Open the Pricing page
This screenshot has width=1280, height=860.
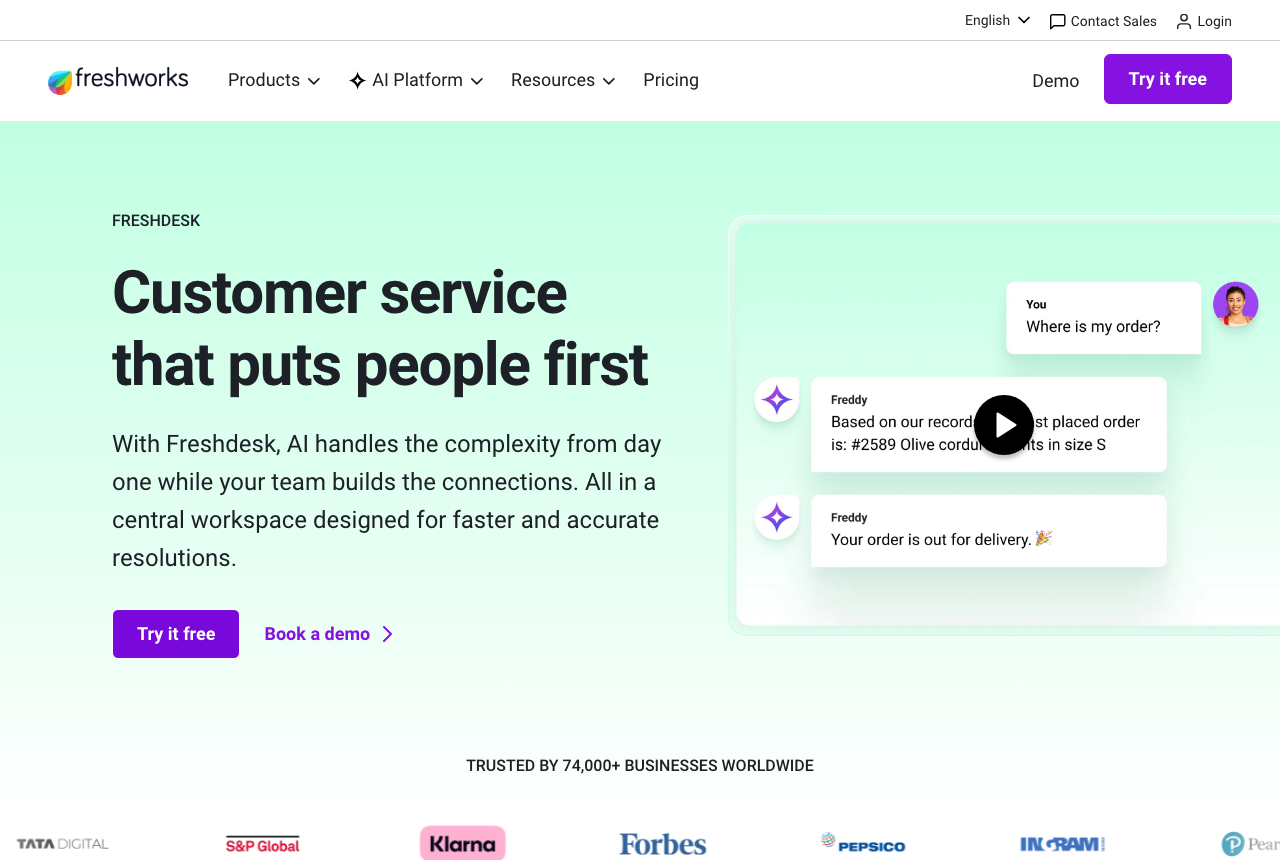[671, 80]
